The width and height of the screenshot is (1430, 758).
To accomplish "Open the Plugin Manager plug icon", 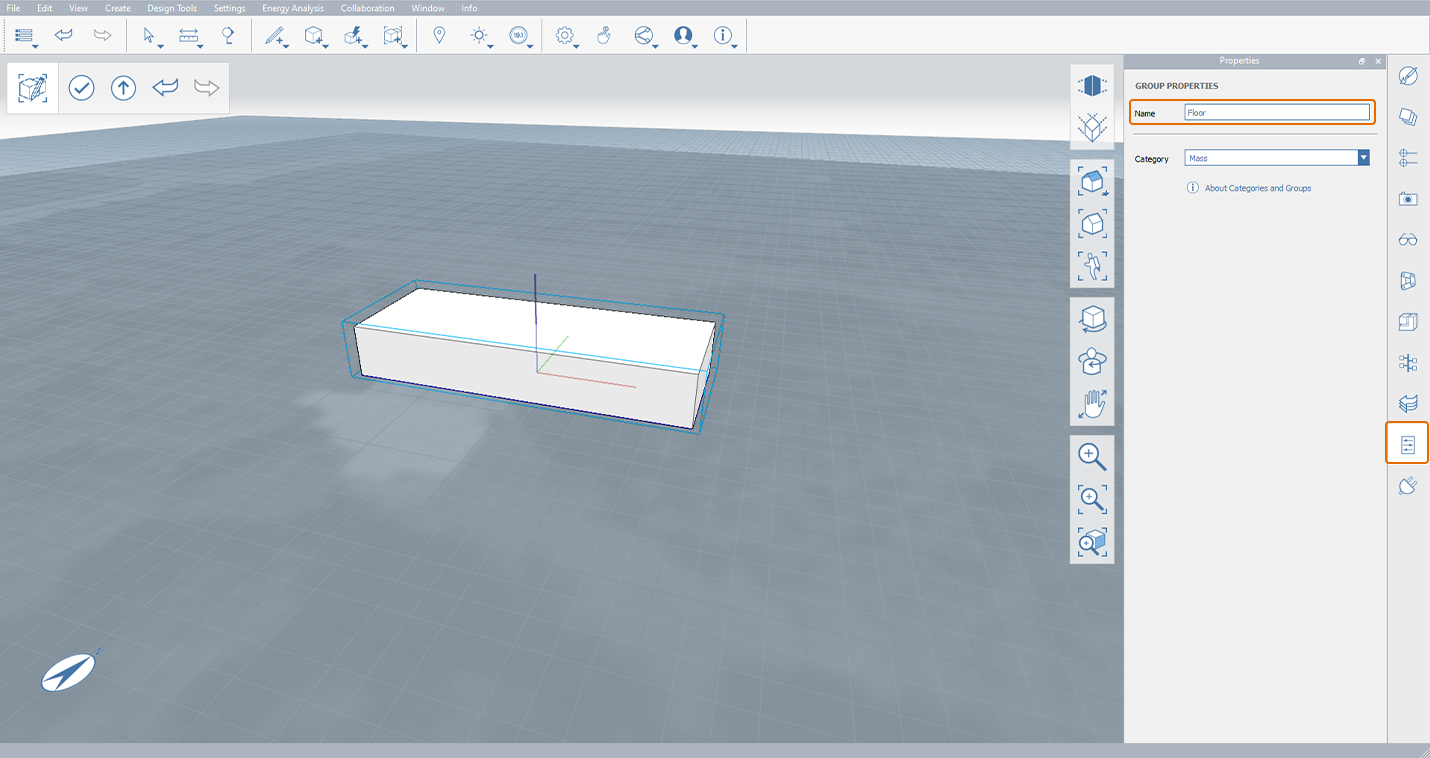I will click(1408, 486).
